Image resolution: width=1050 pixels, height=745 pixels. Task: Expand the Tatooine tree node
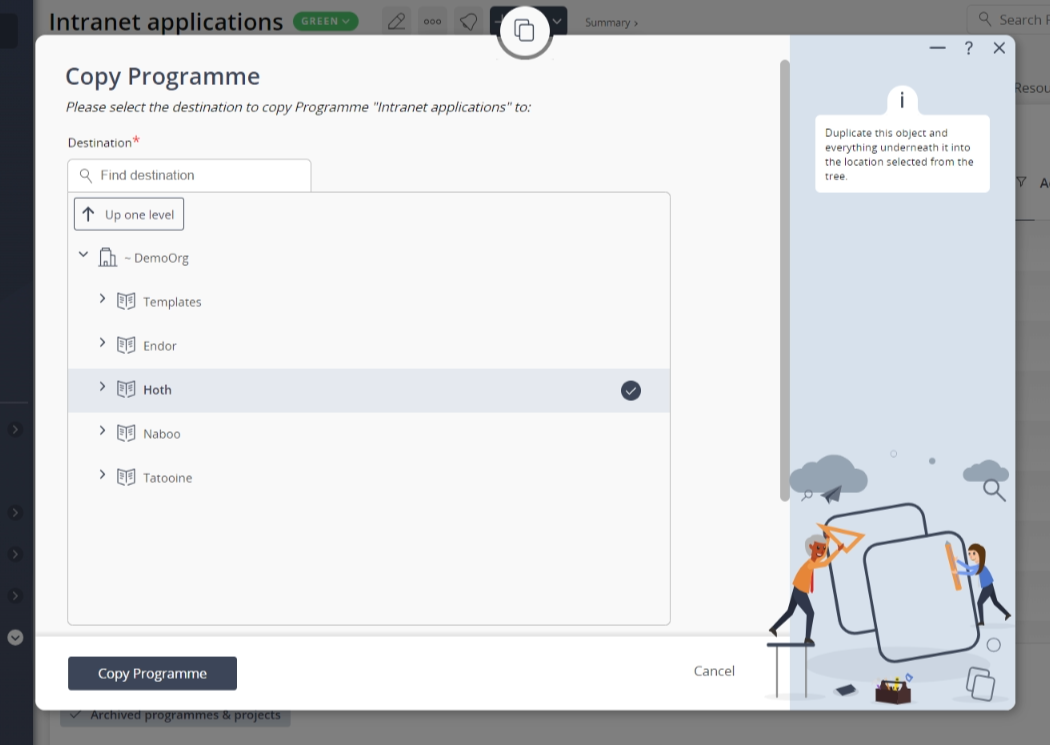102,475
